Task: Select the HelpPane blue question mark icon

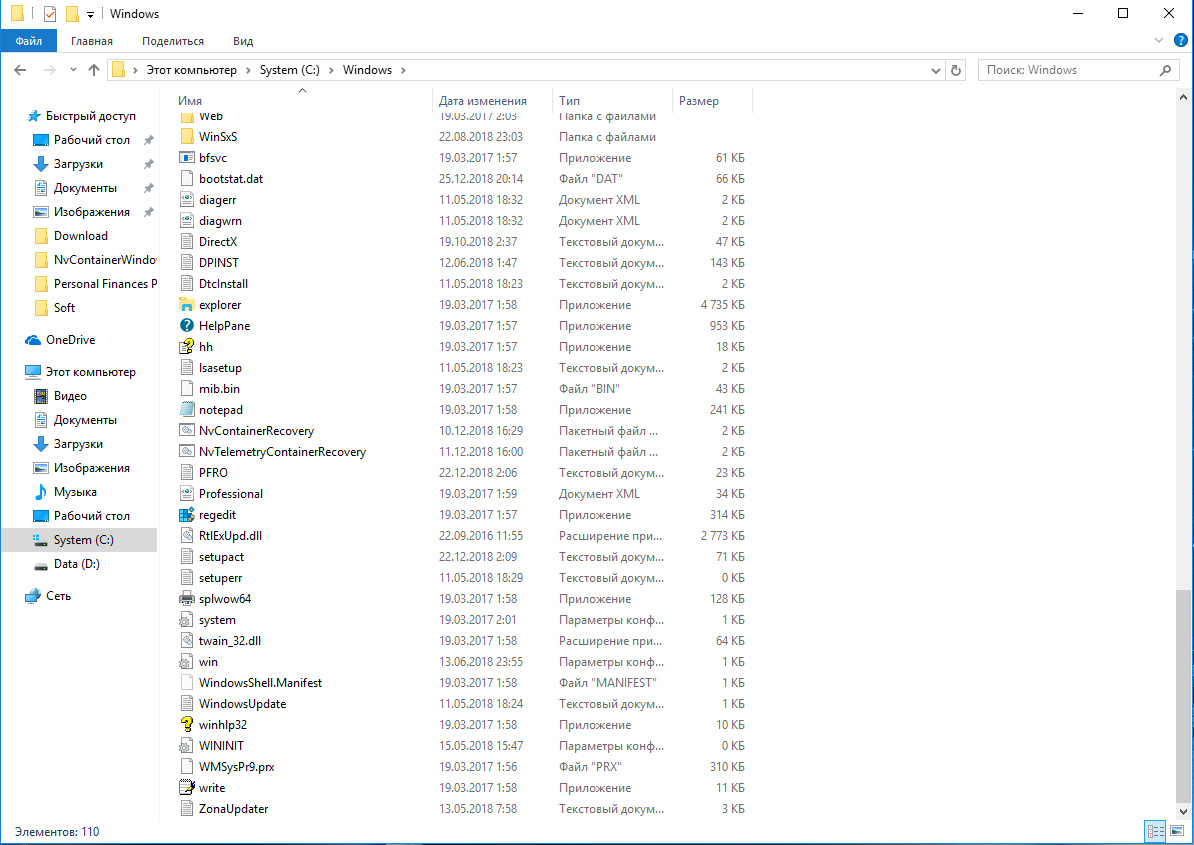Action: tap(186, 326)
